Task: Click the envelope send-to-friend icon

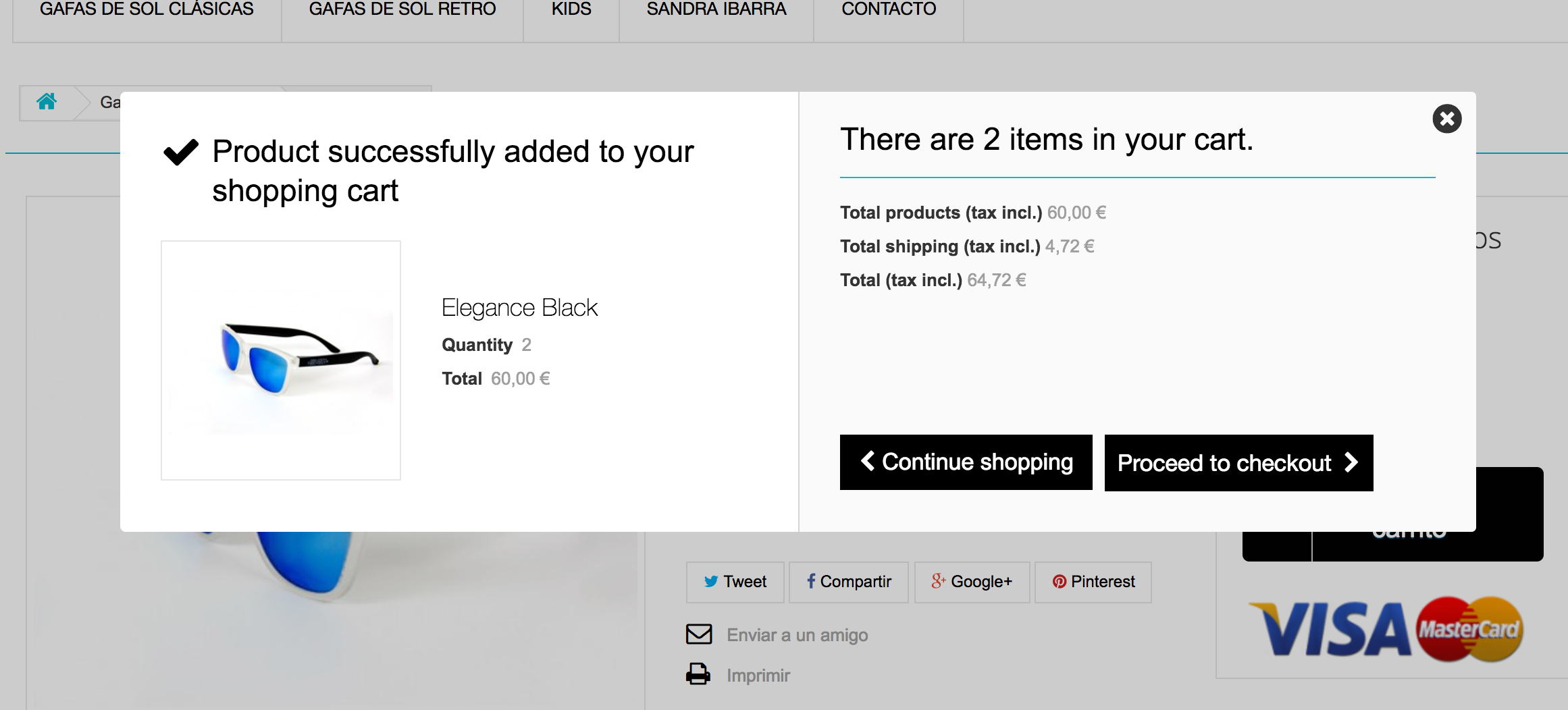Action: (699, 634)
